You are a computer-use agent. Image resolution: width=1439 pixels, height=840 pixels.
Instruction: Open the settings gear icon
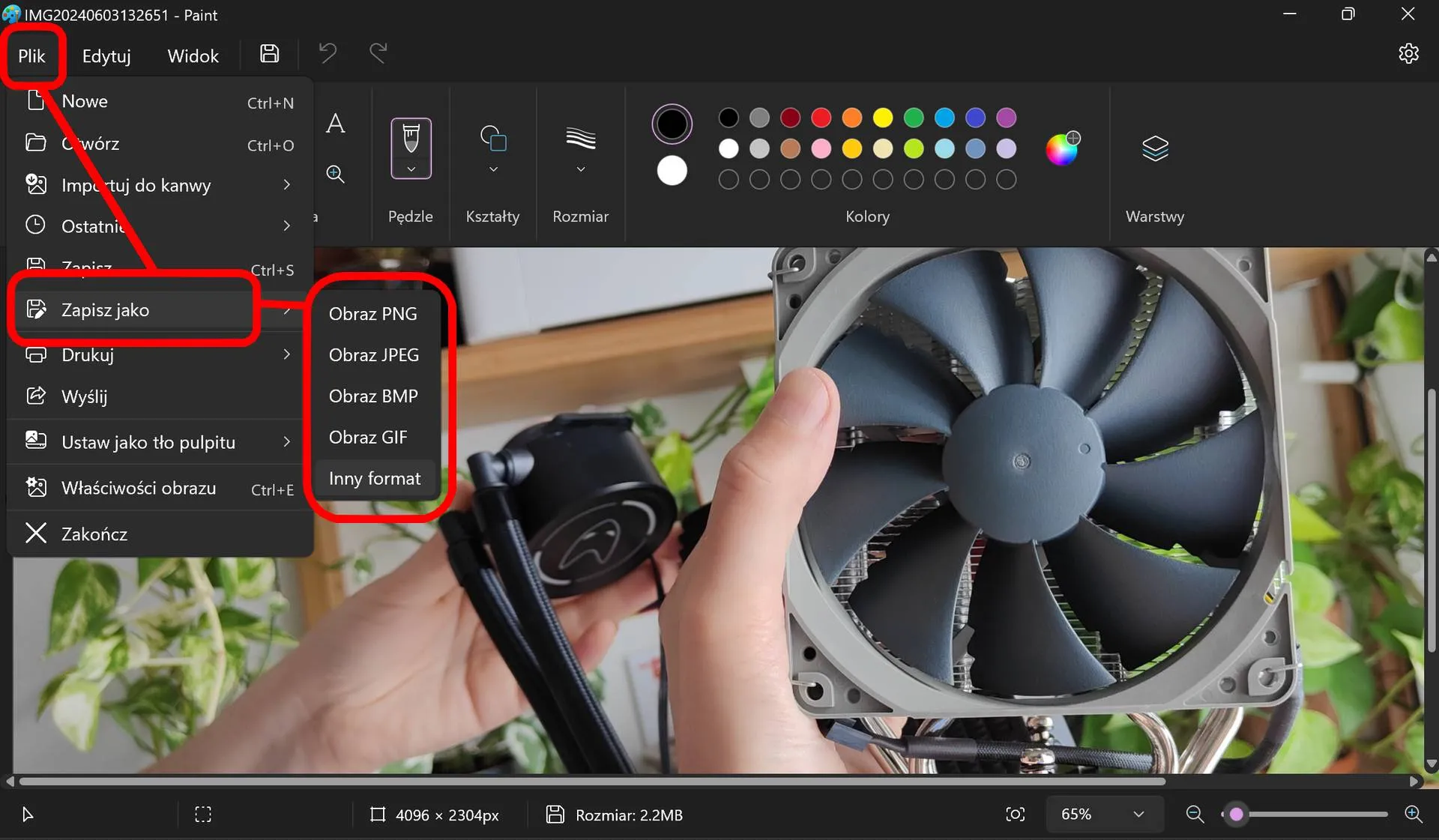click(1408, 54)
